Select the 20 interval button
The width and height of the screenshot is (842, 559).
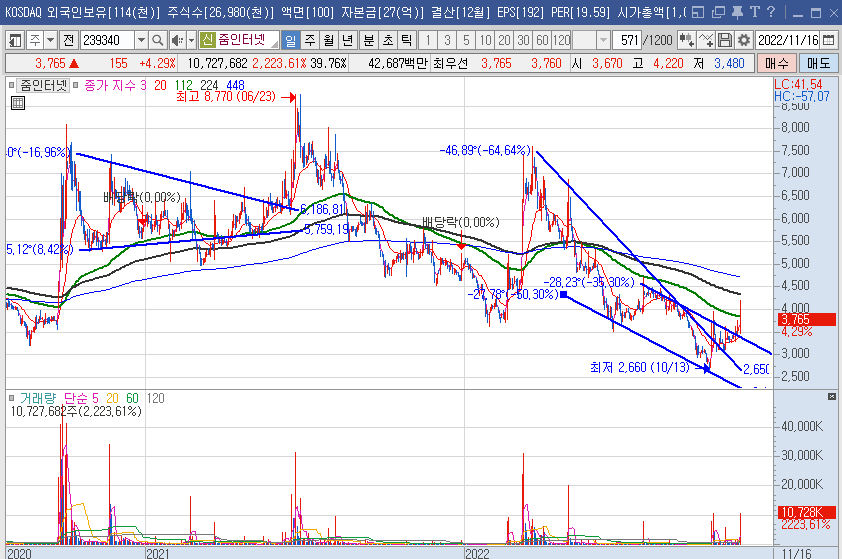click(x=504, y=40)
